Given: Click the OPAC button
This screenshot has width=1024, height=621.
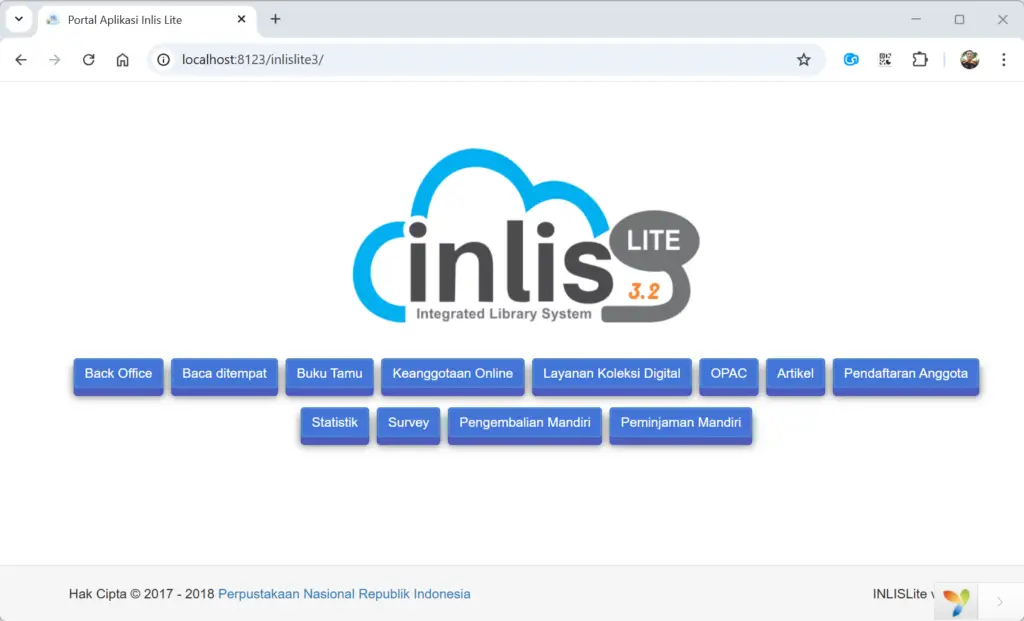Looking at the screenshot, I should 728,374.
